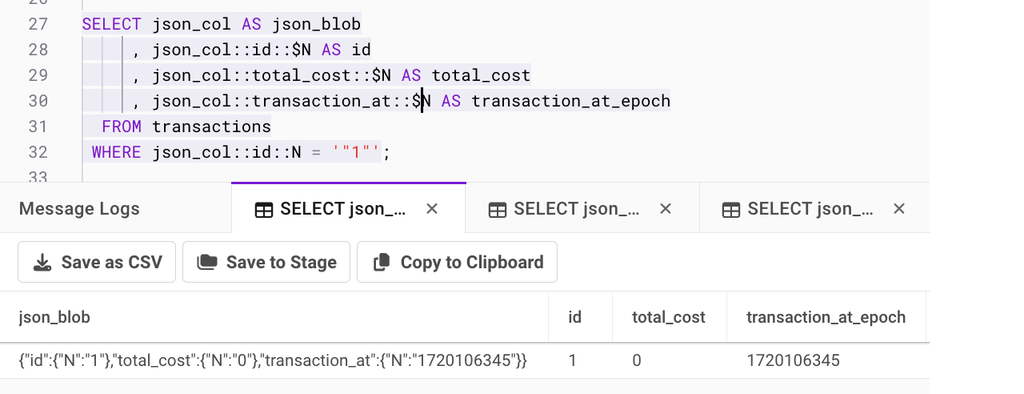Click the total_cost column header
This screenshot has width=1024, height=394.
click(669, 318)
